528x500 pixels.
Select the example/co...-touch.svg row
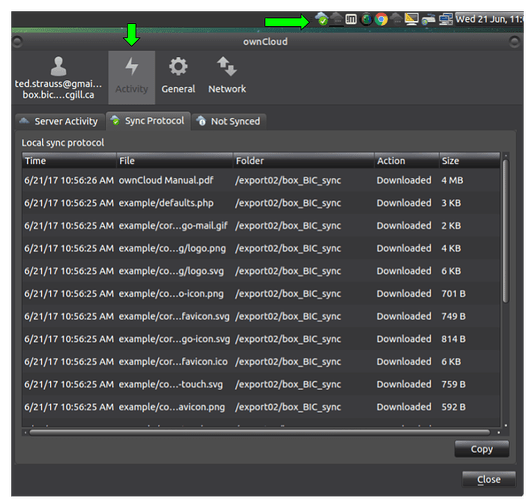(x=261, y=385)
